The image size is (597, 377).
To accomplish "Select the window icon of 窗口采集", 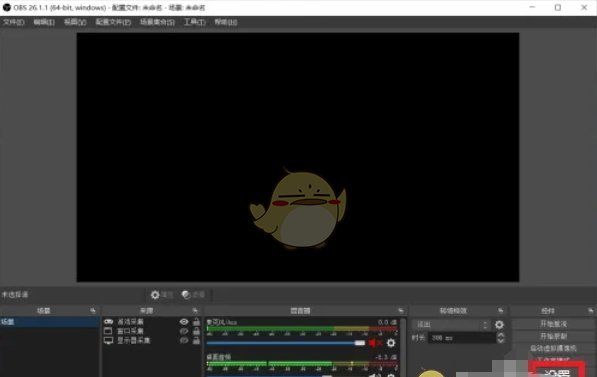I will 109,331.
